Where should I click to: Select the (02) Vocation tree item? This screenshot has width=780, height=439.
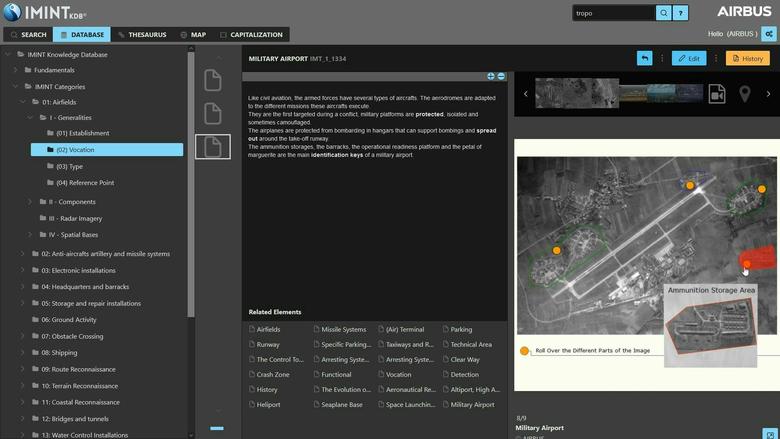[107, 150]
